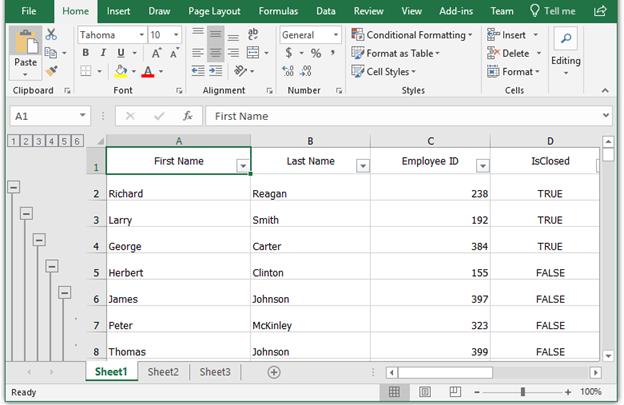624x405 pixels.
Task: Open Format cells menu
Action: (x=513, y=72)
